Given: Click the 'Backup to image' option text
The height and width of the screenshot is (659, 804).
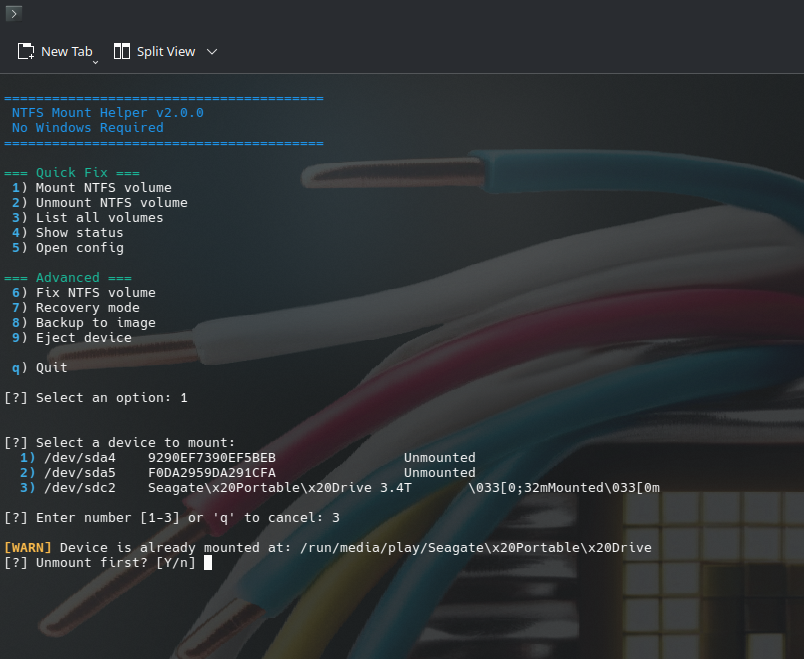Looking at the screenshot, I should pyautogui.click(x=96, y=322).
